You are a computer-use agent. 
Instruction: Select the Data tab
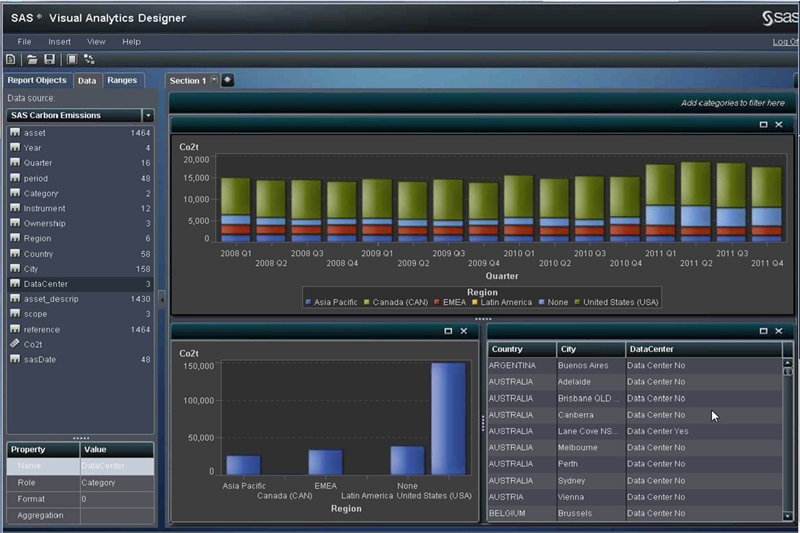[x=87, y=81]
